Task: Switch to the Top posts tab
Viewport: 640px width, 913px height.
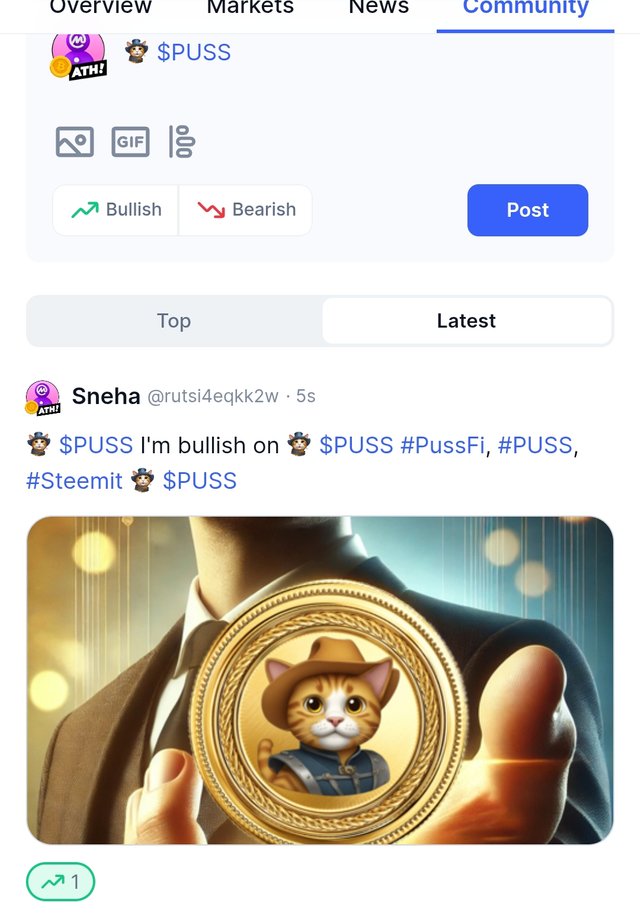Action: coord(174,321)
